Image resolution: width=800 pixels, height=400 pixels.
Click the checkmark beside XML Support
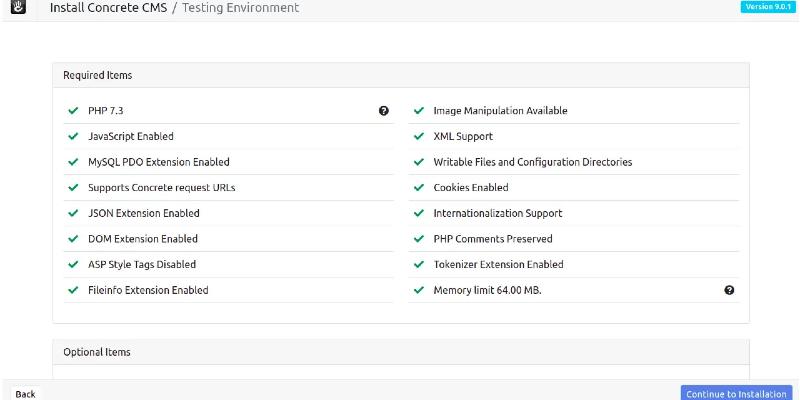tap(418, 136)
